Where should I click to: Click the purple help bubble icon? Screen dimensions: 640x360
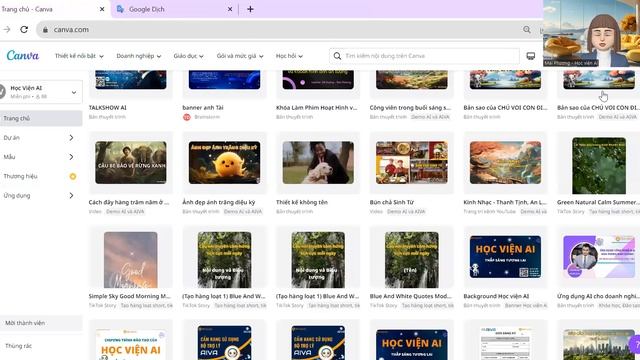coord(635,345)
